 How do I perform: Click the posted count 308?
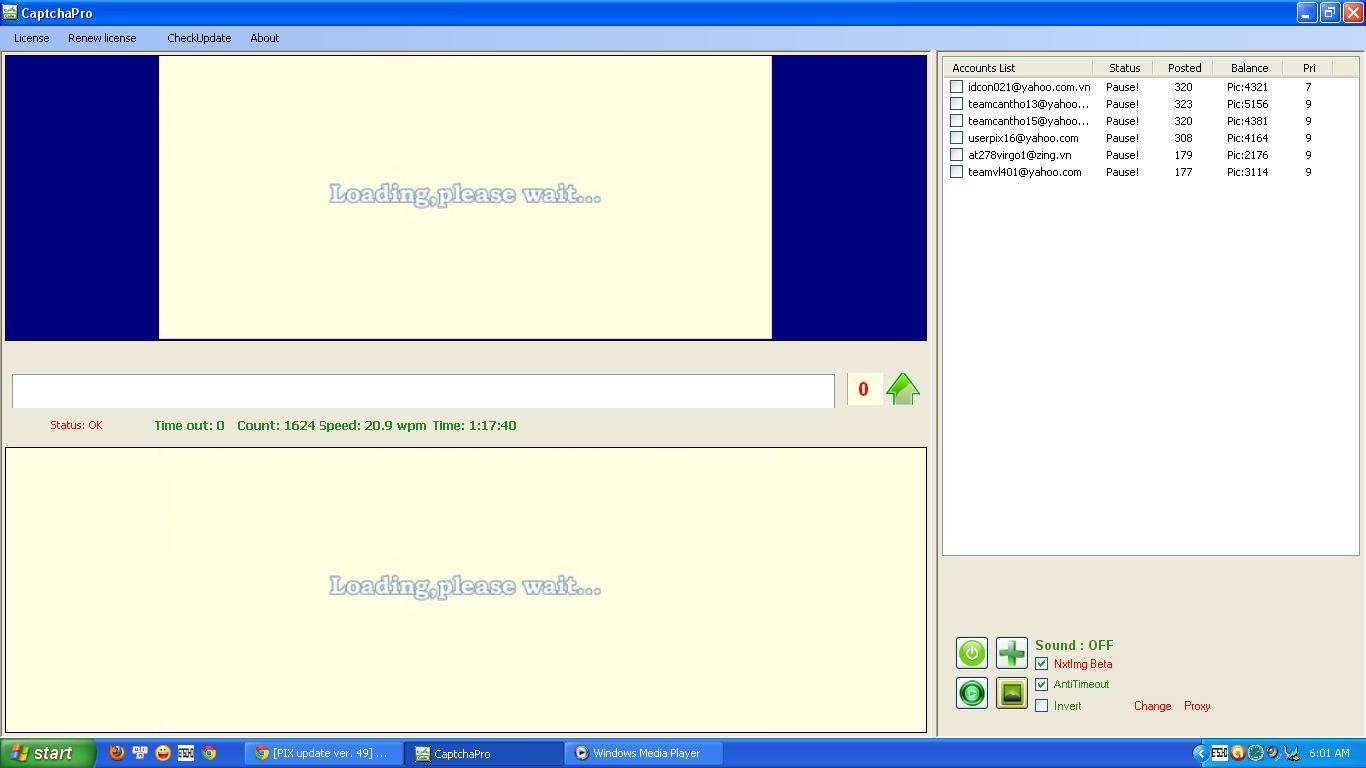[1183, 138]
